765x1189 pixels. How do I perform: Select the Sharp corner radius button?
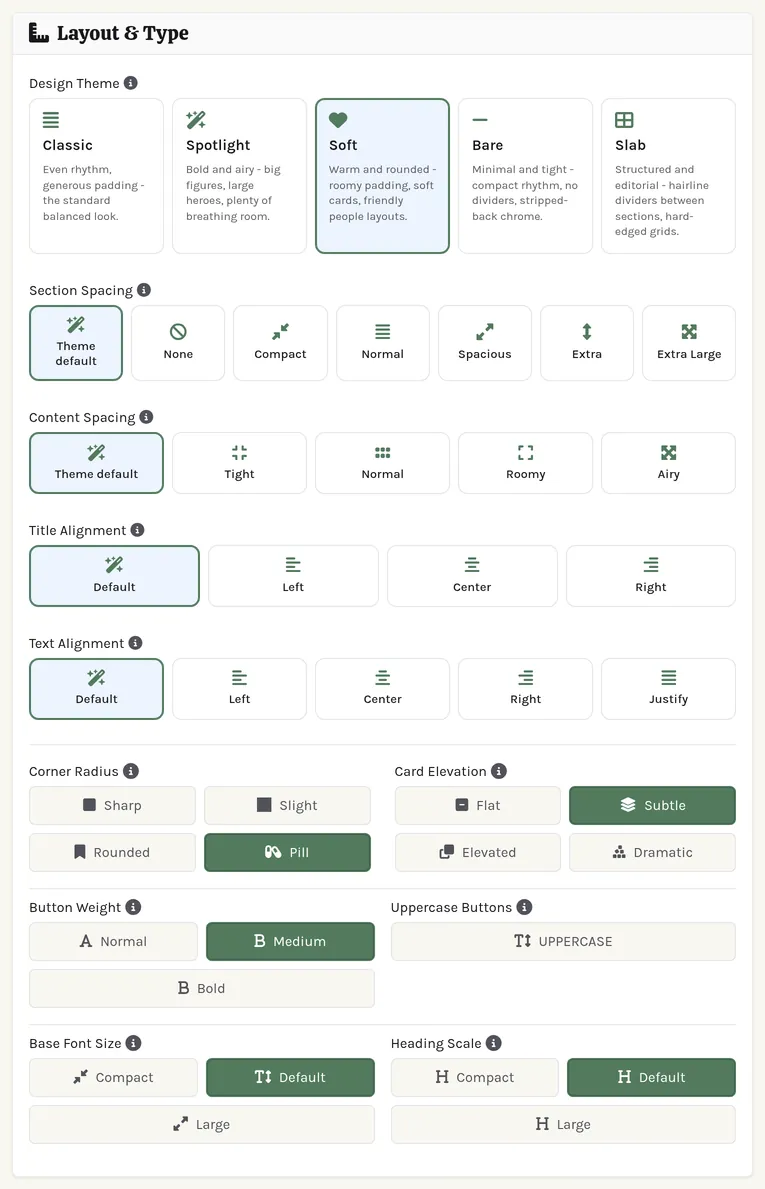pyautogui.click(x=112, y=805)
